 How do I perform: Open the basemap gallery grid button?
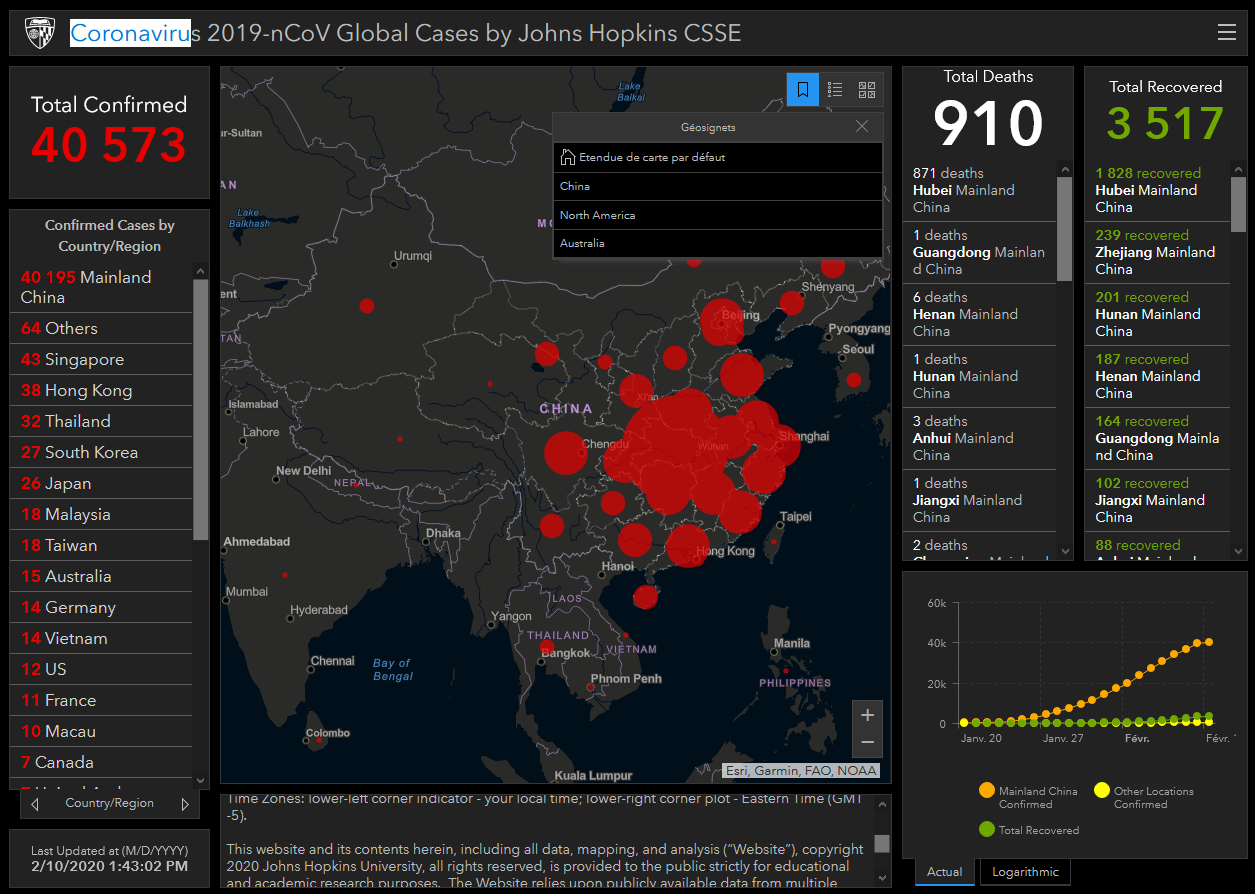tap(867, 89)
